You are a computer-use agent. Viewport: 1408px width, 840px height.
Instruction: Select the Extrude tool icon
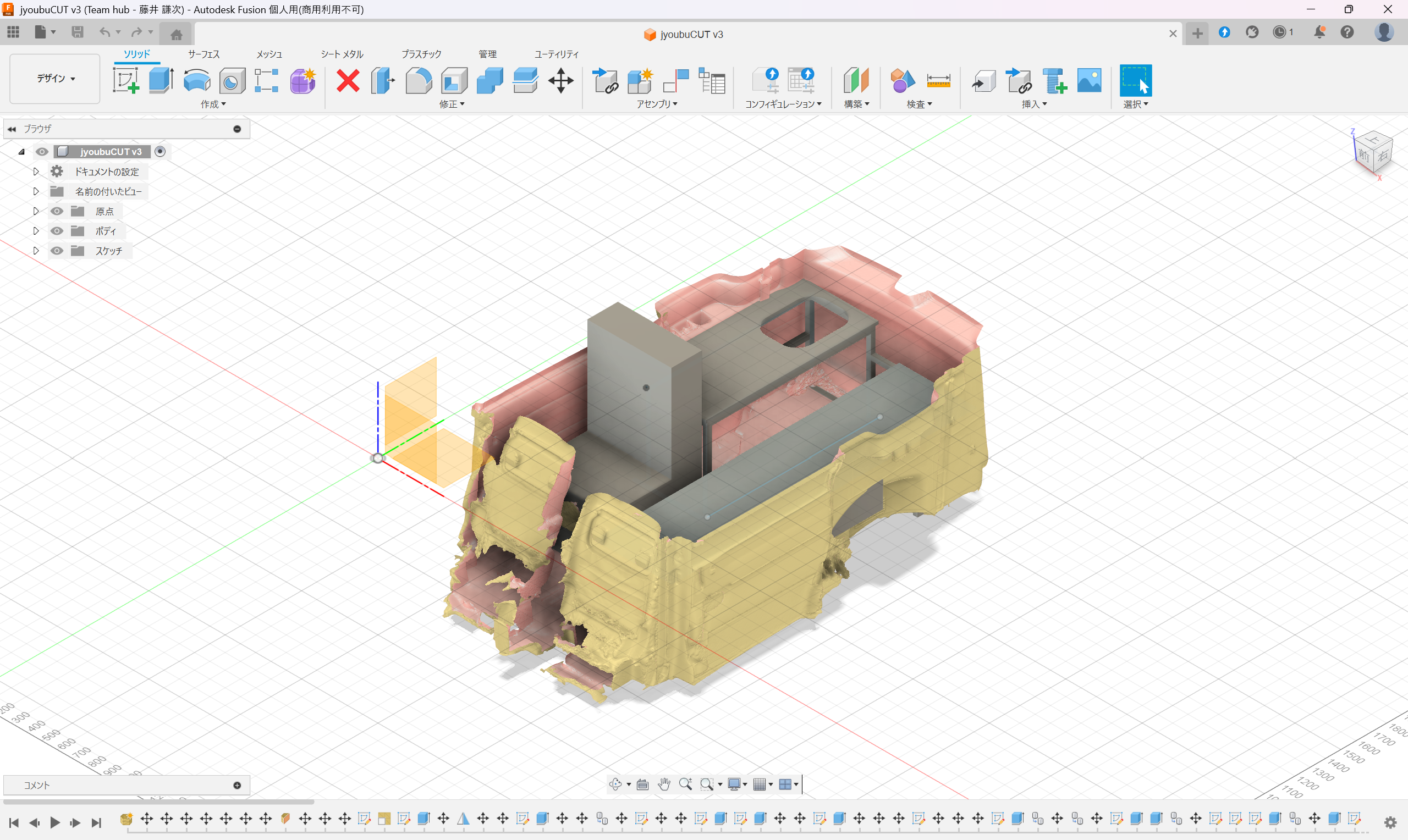point(161,80)
